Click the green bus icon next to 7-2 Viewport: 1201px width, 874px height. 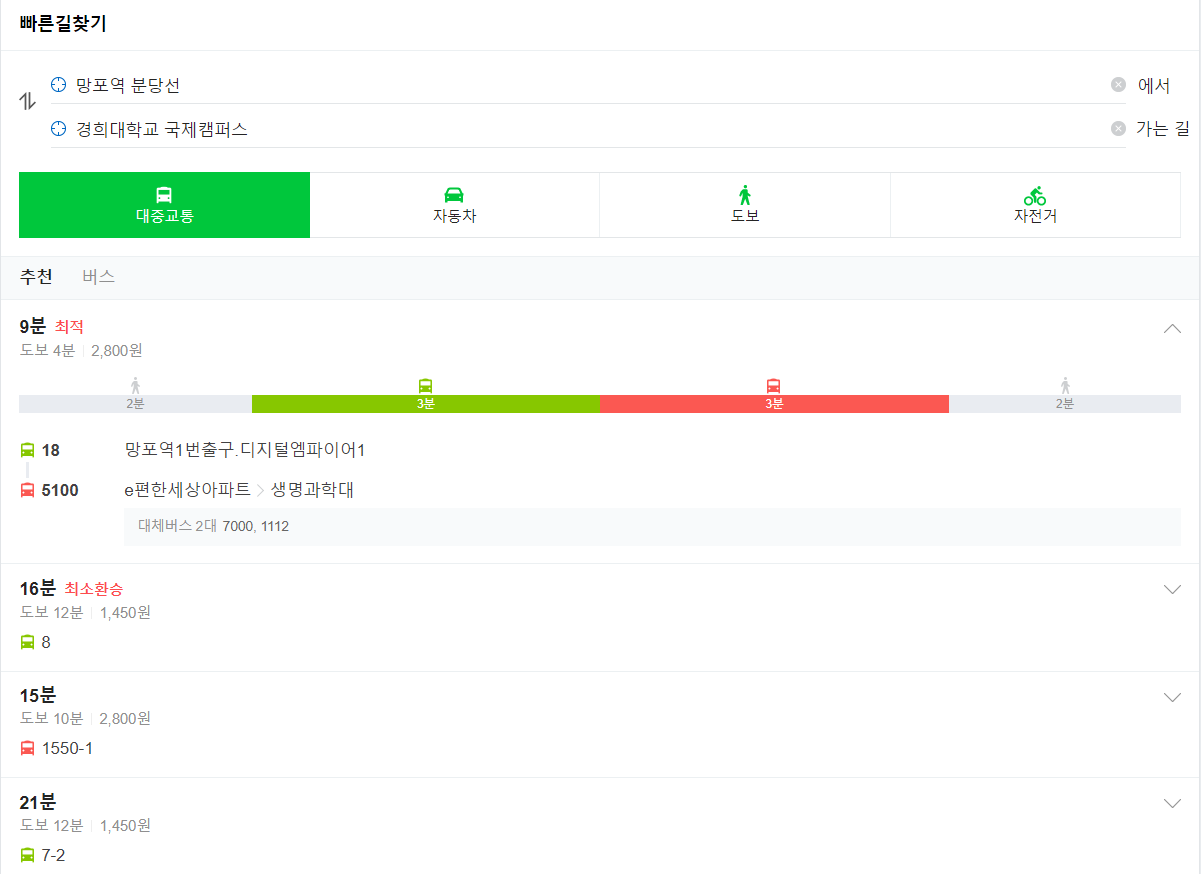pos(27,855)
